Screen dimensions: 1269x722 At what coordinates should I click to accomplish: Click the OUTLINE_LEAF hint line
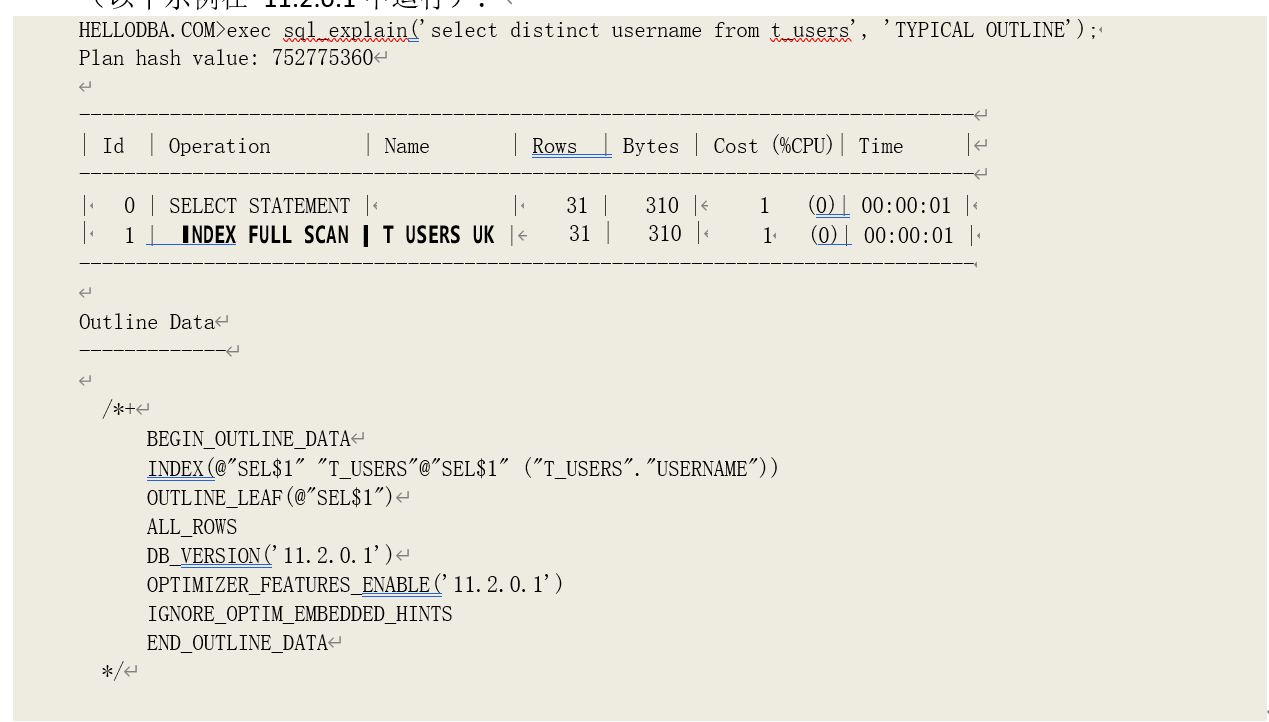[270, 498]
